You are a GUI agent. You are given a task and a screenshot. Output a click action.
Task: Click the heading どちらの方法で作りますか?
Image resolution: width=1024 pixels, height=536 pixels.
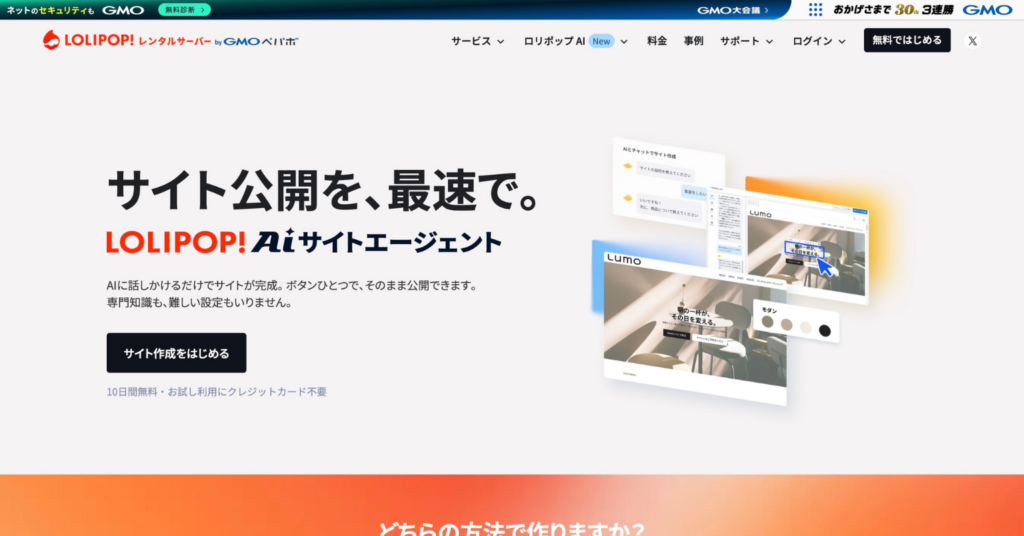point(511,528)
